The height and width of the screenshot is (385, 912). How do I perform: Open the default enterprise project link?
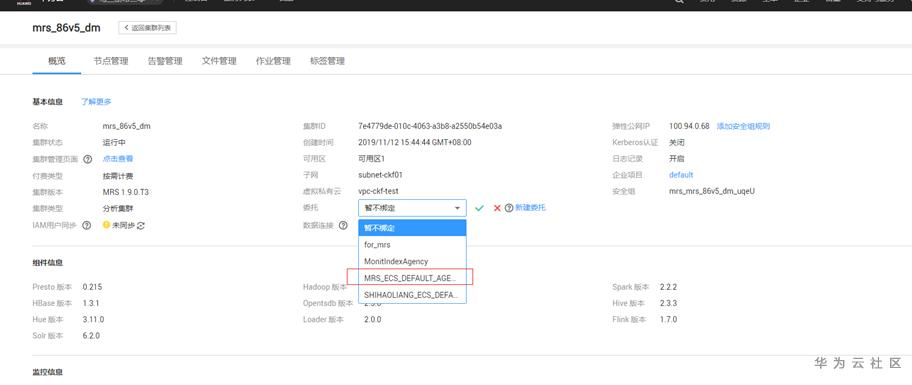[x=681, y=174]
